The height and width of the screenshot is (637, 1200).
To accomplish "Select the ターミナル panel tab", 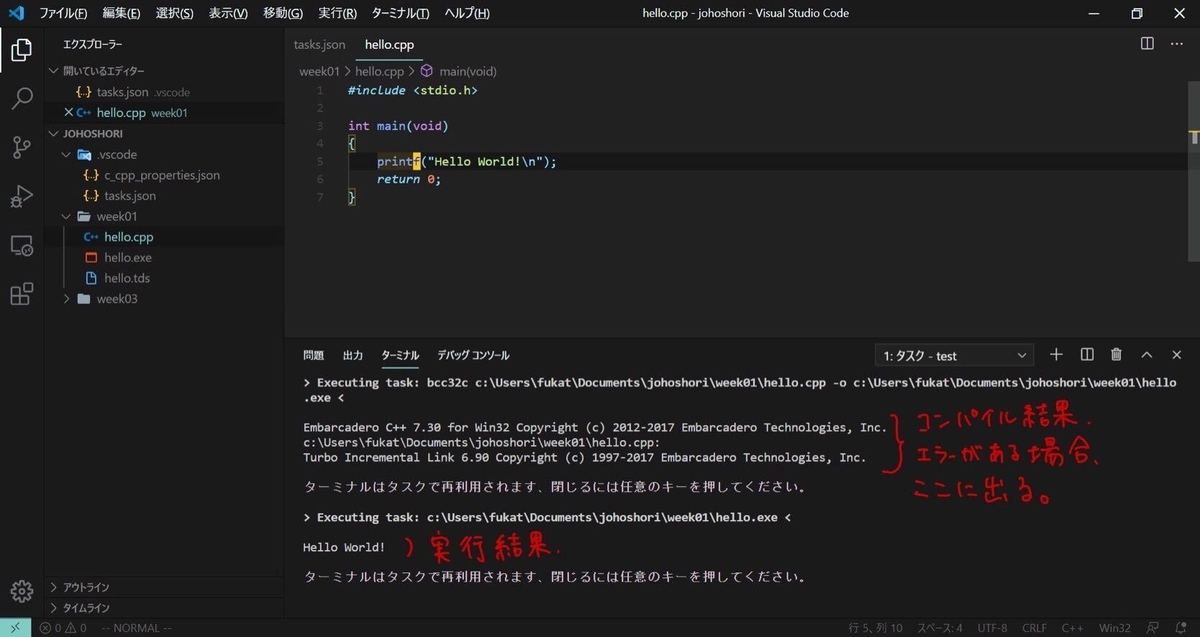I will [400, 355].
